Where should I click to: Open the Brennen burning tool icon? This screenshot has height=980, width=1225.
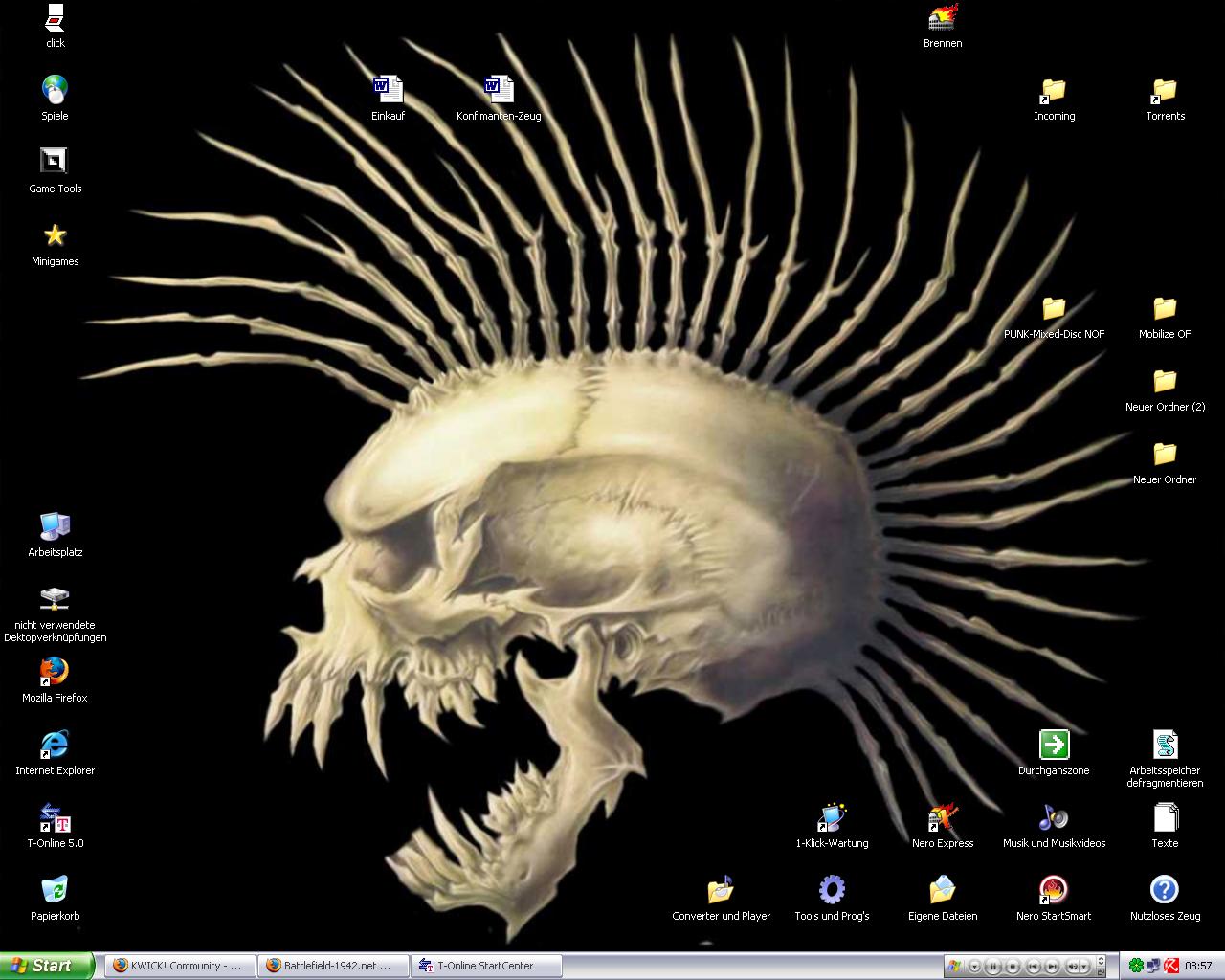tap(942, 18)
